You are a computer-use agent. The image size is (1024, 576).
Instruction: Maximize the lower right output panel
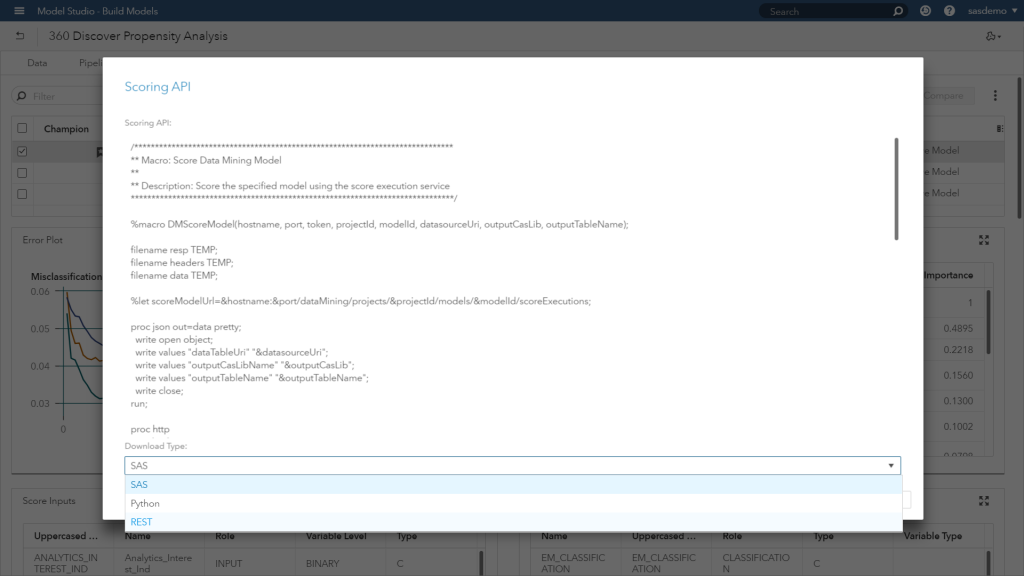[984, 501]
